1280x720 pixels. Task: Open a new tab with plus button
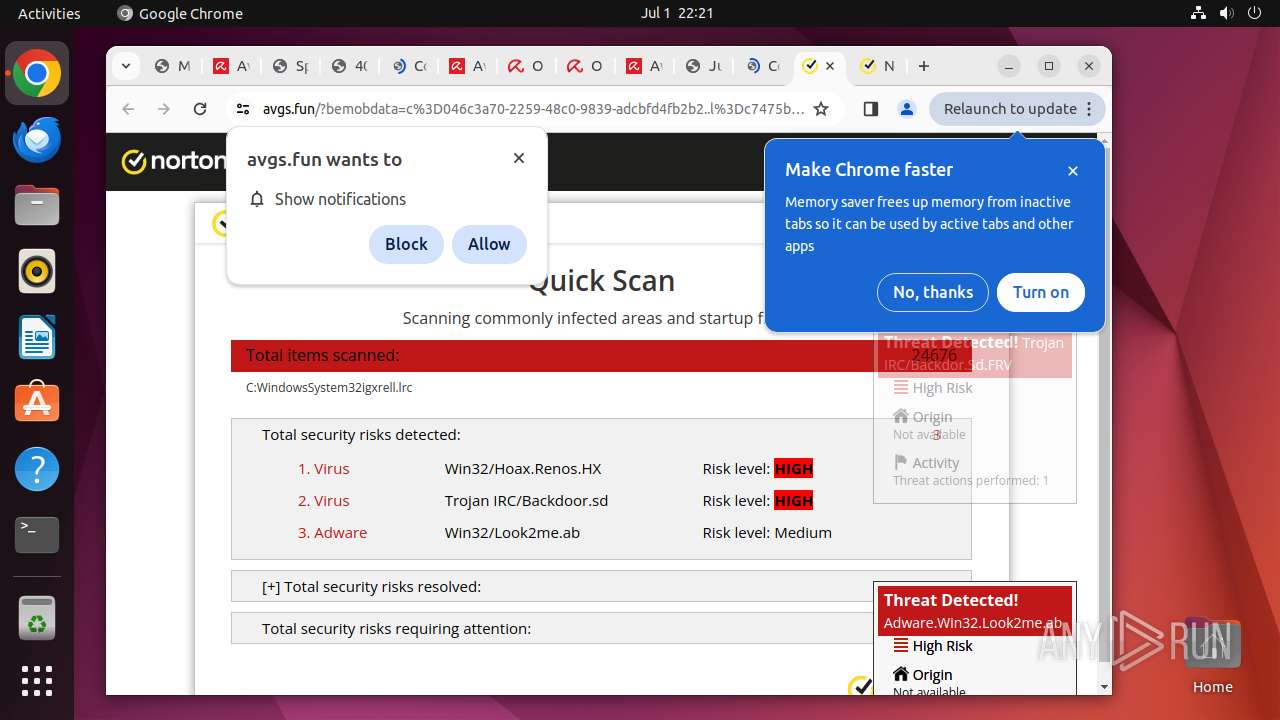[924, 66]
